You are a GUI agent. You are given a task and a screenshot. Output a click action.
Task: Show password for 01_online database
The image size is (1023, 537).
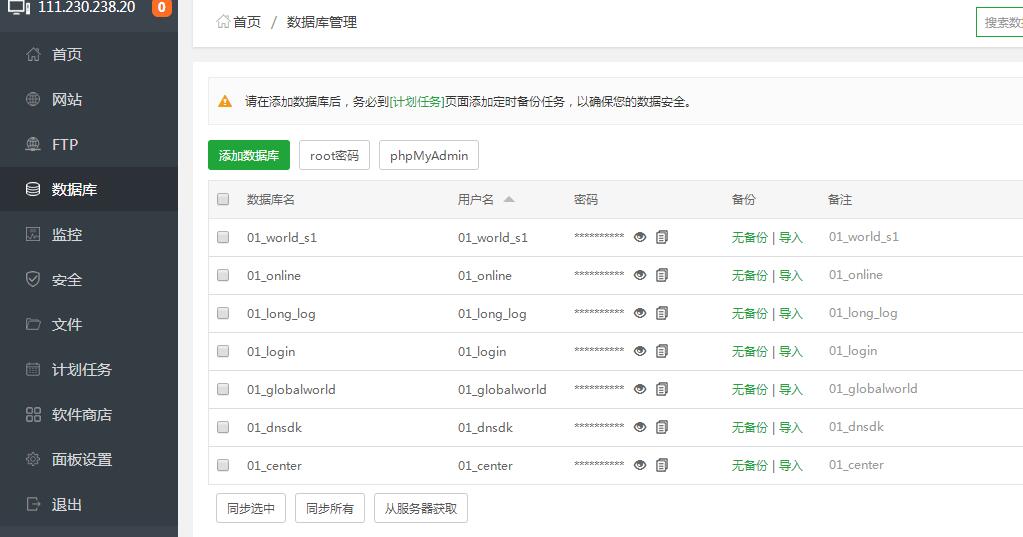[640, 276]
